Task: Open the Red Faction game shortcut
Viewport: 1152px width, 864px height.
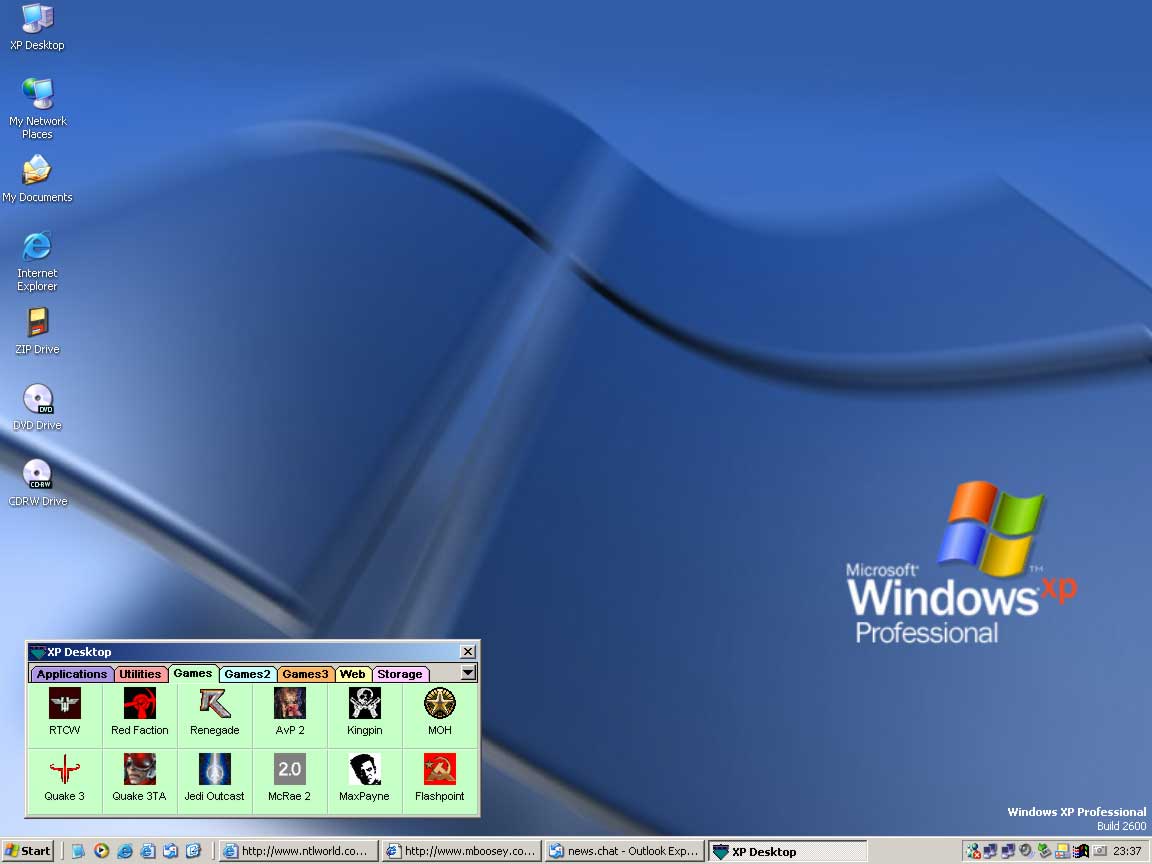Action: 140,705
